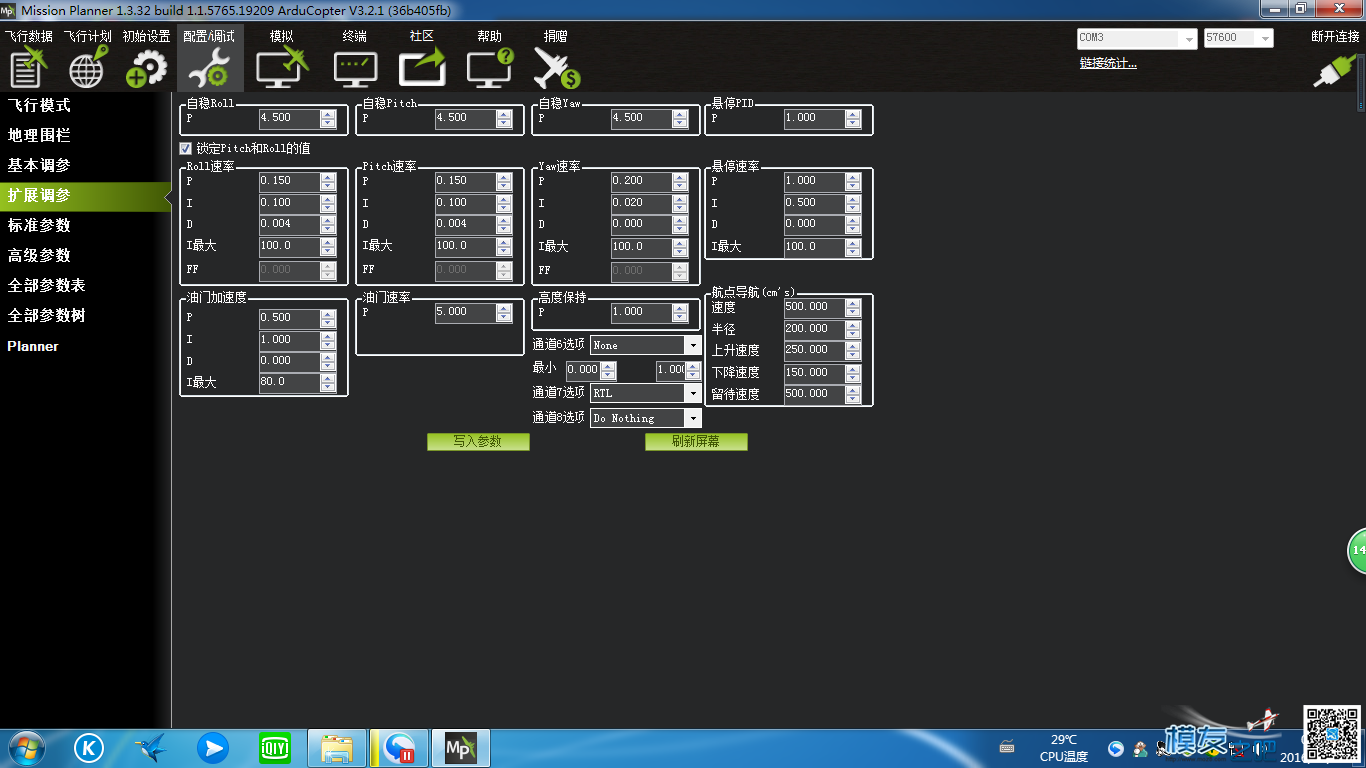Click Yaw速率 P value 0.200 field

click(x=641, y=181)
